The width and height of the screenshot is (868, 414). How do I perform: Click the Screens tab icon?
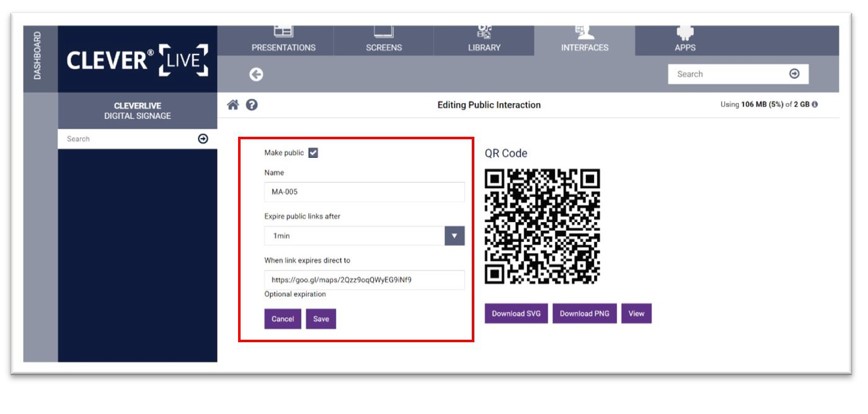(384, 32)
